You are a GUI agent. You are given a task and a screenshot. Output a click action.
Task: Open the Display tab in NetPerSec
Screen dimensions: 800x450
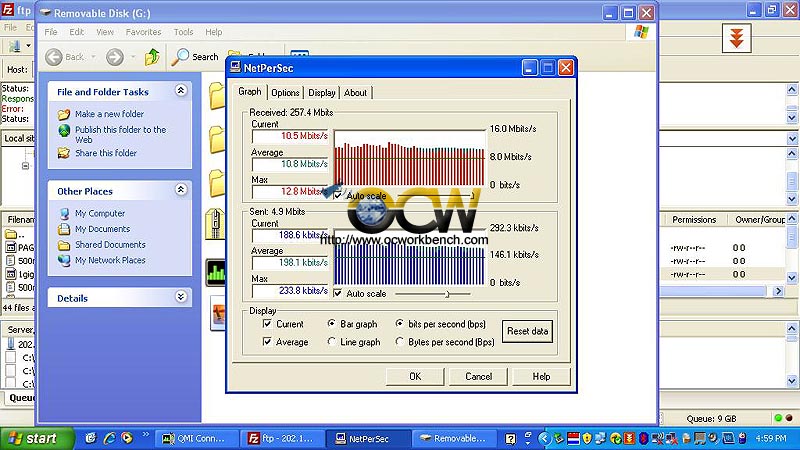point(322,93)
